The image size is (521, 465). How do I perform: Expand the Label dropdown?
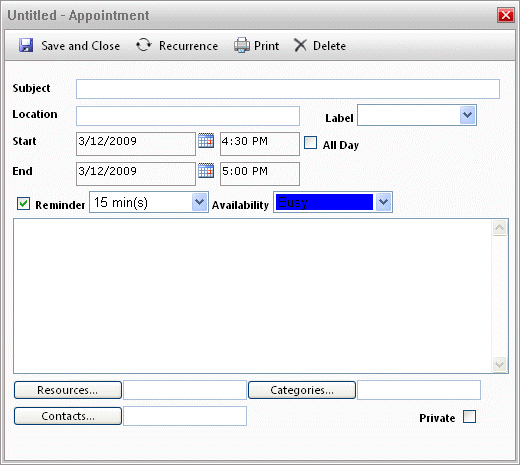tap(467, 115)
